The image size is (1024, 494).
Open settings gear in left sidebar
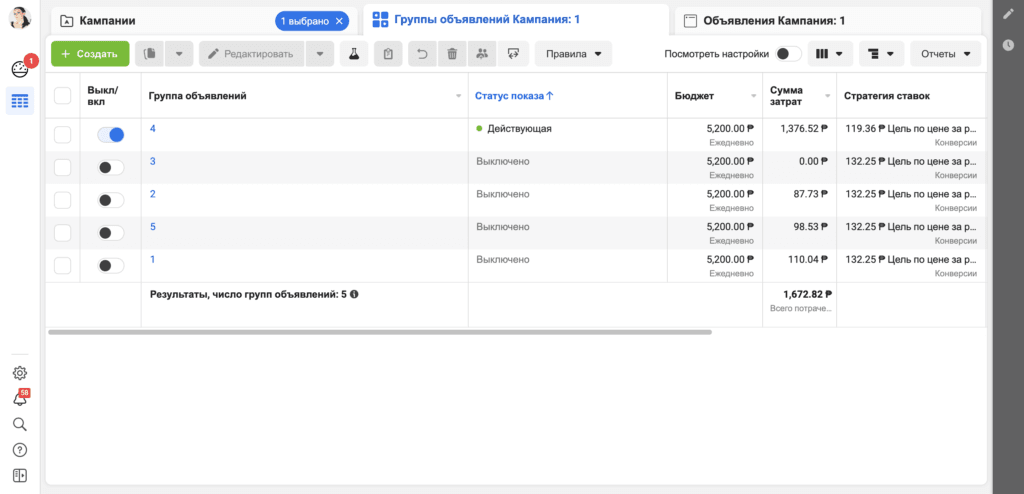point(19,373)
